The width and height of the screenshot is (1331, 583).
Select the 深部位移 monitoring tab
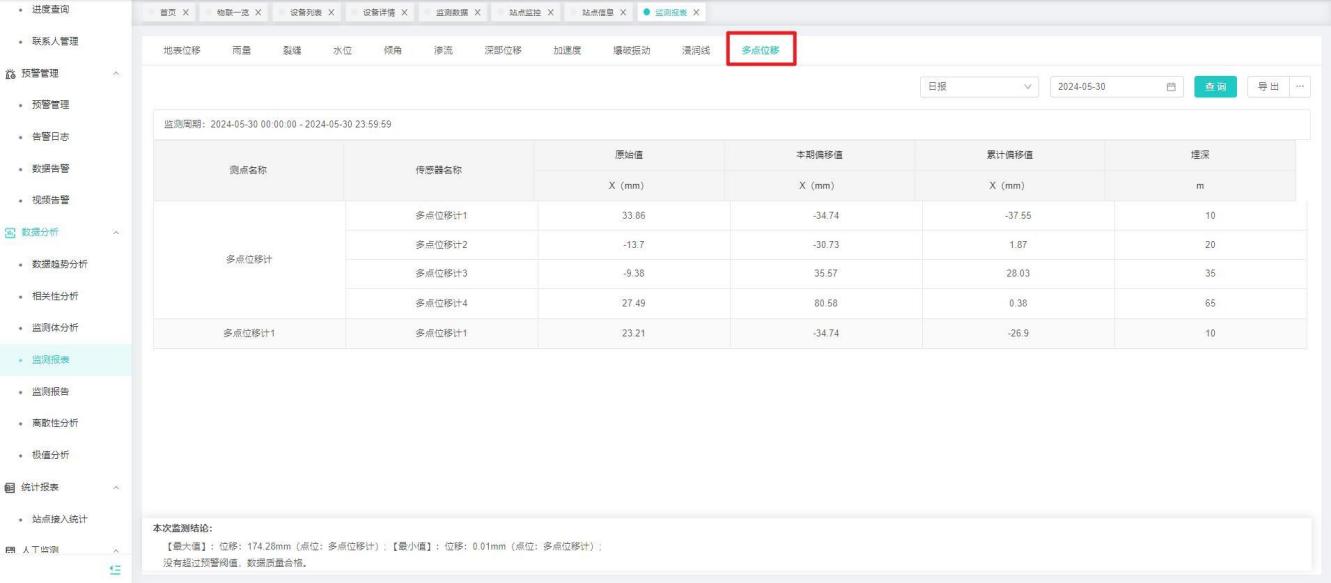coord(503,51)
